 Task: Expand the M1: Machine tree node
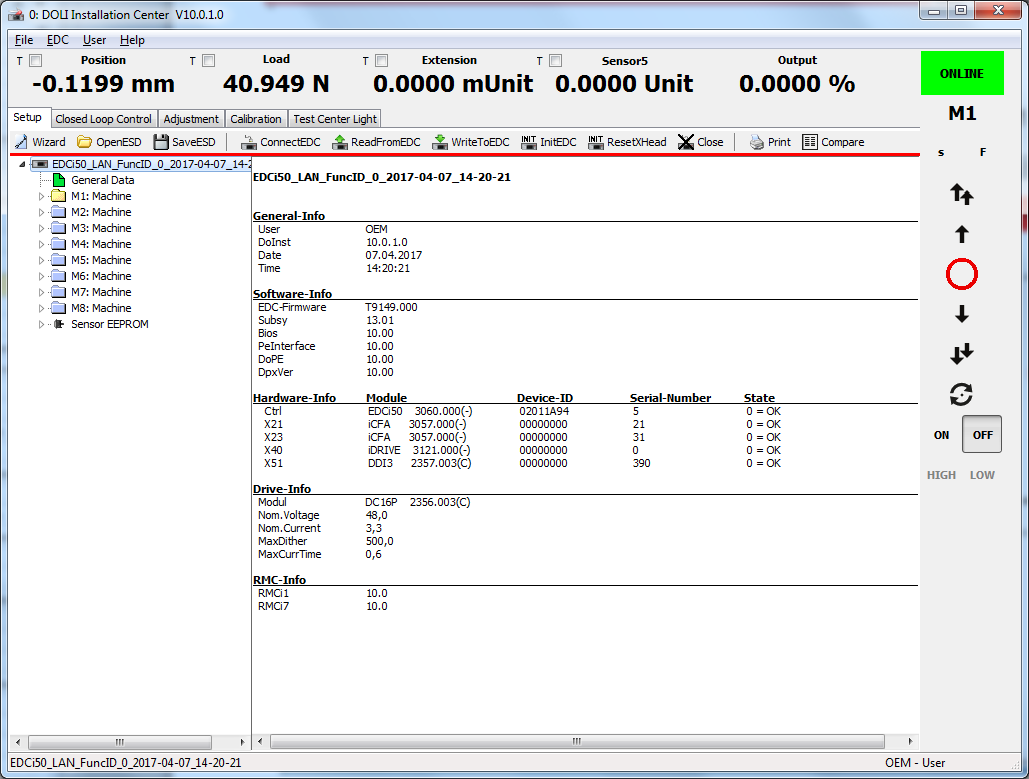pos(42,196)
